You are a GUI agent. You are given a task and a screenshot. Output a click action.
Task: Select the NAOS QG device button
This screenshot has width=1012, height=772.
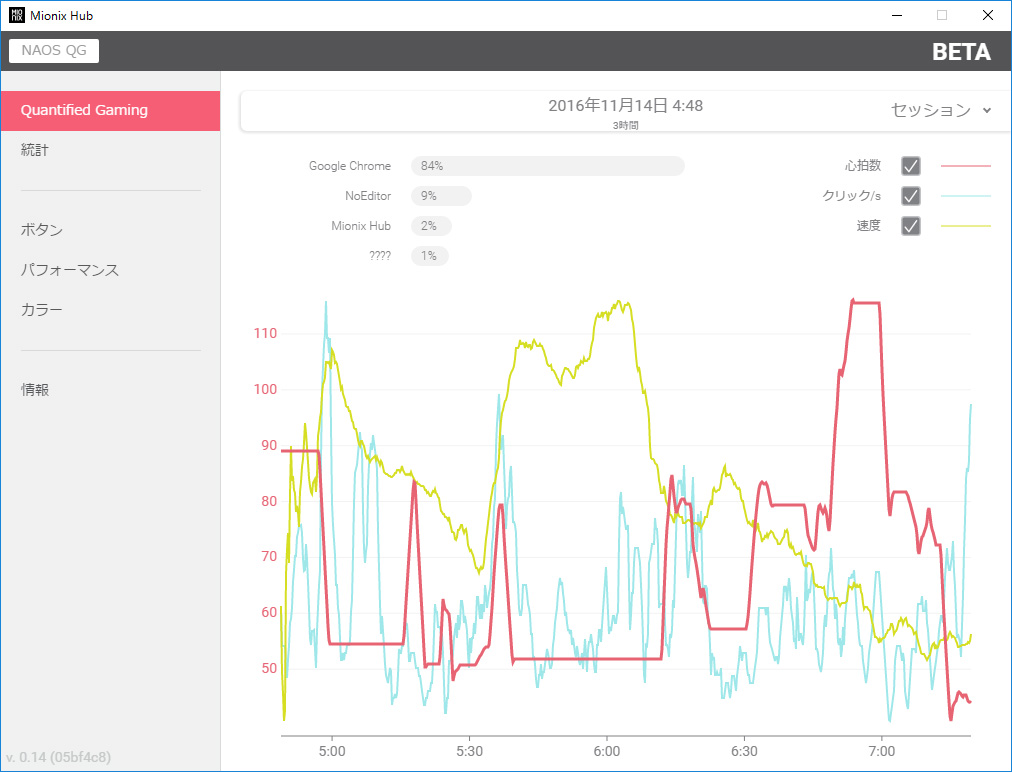coord(54,50)
